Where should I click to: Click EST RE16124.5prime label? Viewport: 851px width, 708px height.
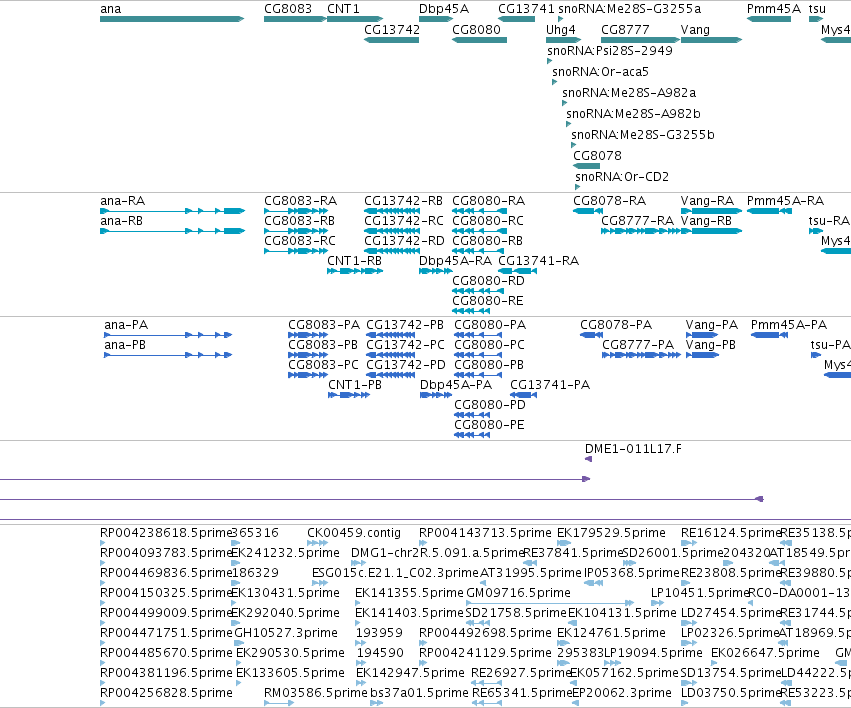pyautogui.click(x=731, y=533)
